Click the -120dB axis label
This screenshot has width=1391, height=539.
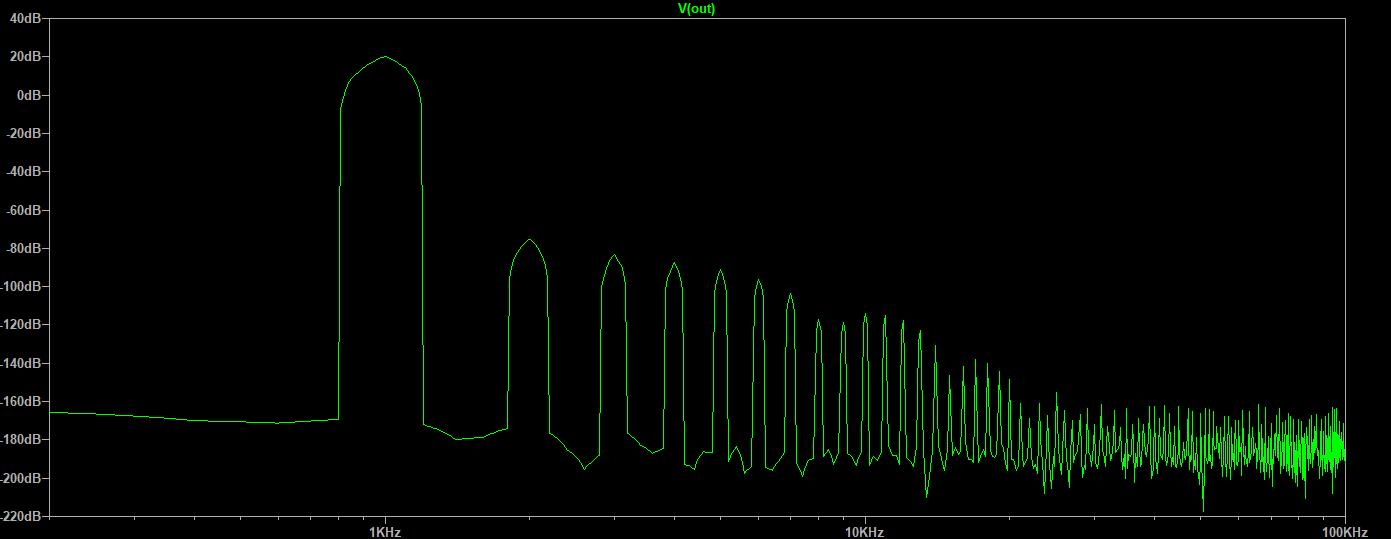21,325
